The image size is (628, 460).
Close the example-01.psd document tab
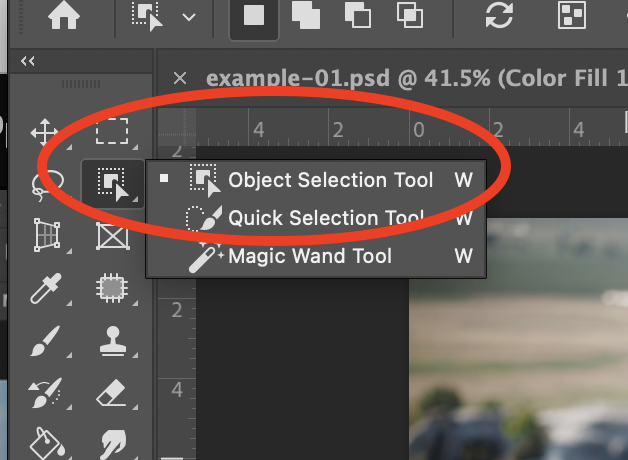180,78
